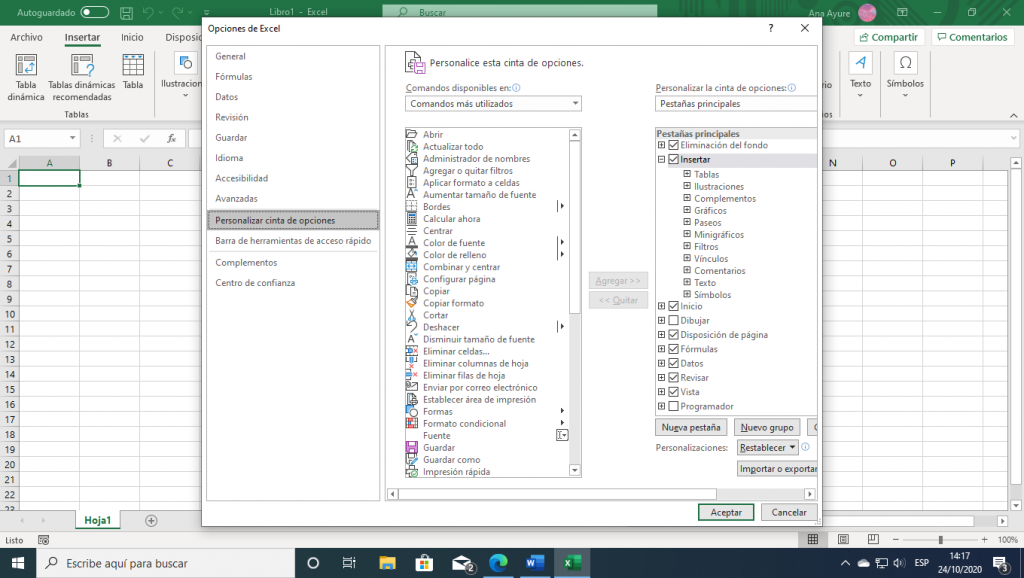Uncheck the Revisar tab checkbox
The image size is (1024, 578).
tap(673, 377)
